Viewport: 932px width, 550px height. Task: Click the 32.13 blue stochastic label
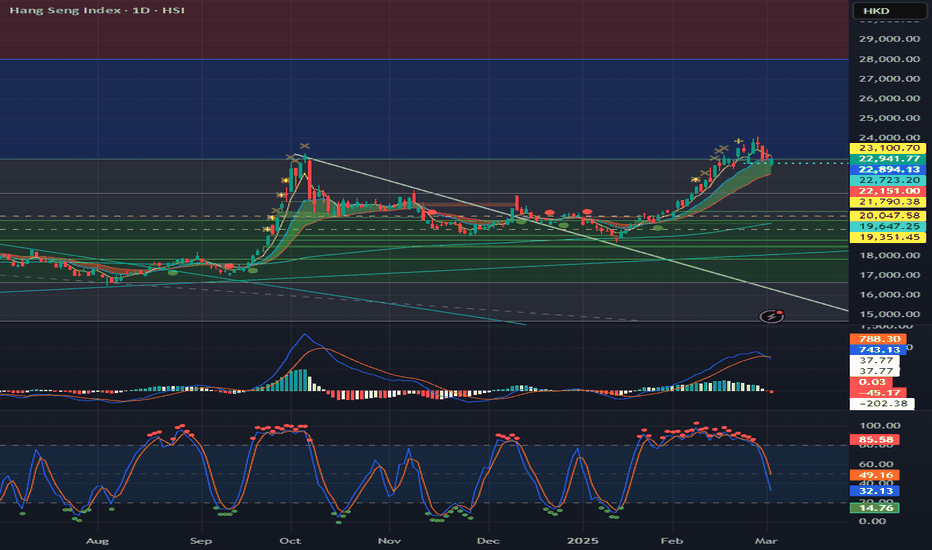click(875, 491)
